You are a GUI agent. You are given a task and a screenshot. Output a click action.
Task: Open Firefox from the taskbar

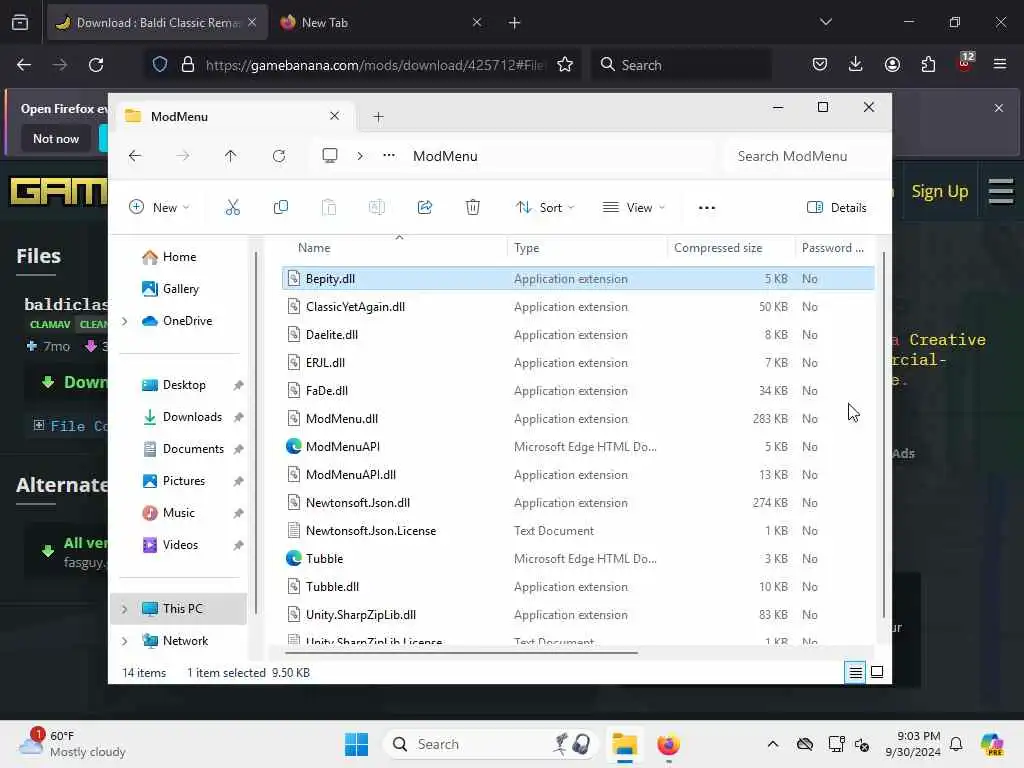click(668, 744)
